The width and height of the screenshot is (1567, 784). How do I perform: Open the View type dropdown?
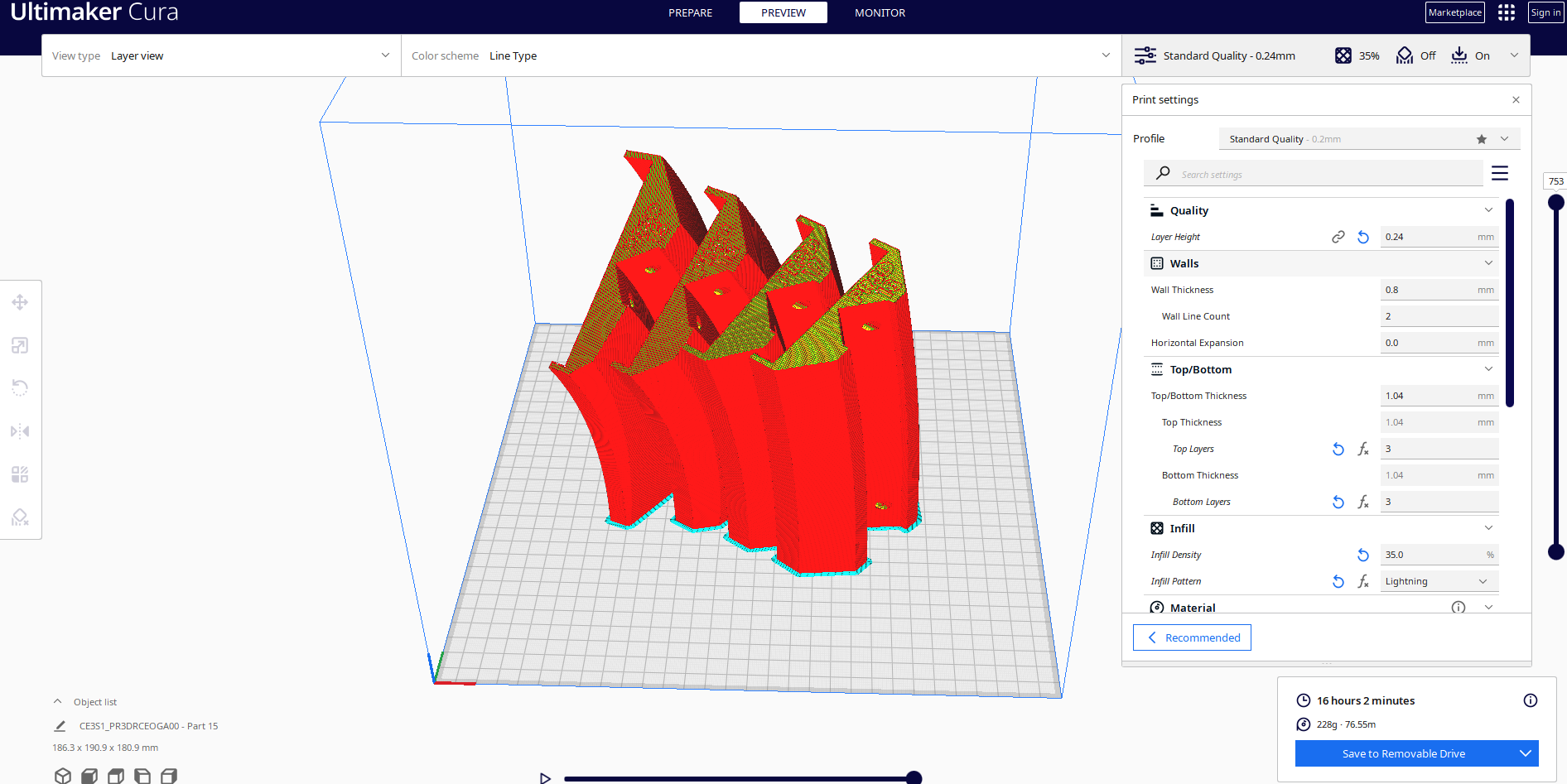221,55
